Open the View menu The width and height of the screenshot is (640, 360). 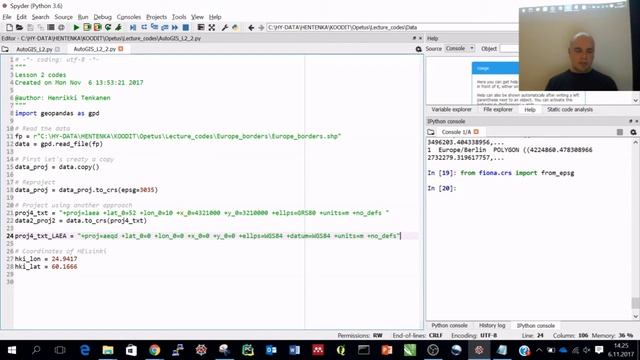[x=197, y=17]
